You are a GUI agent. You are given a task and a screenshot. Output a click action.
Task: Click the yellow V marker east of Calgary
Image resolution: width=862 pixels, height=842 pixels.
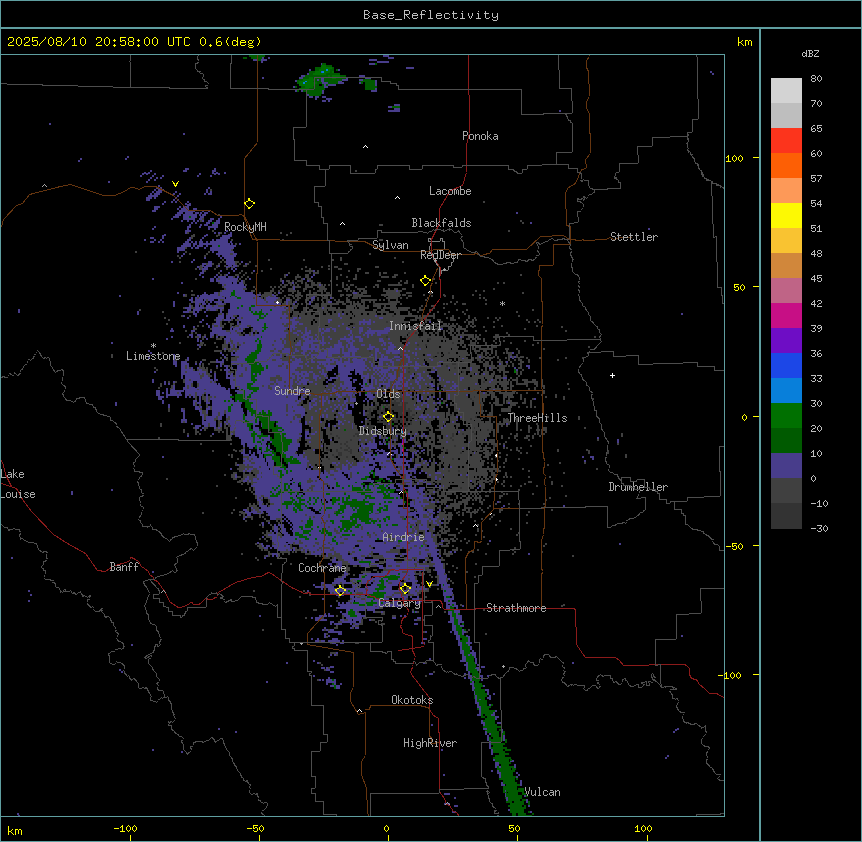(429, 584)
